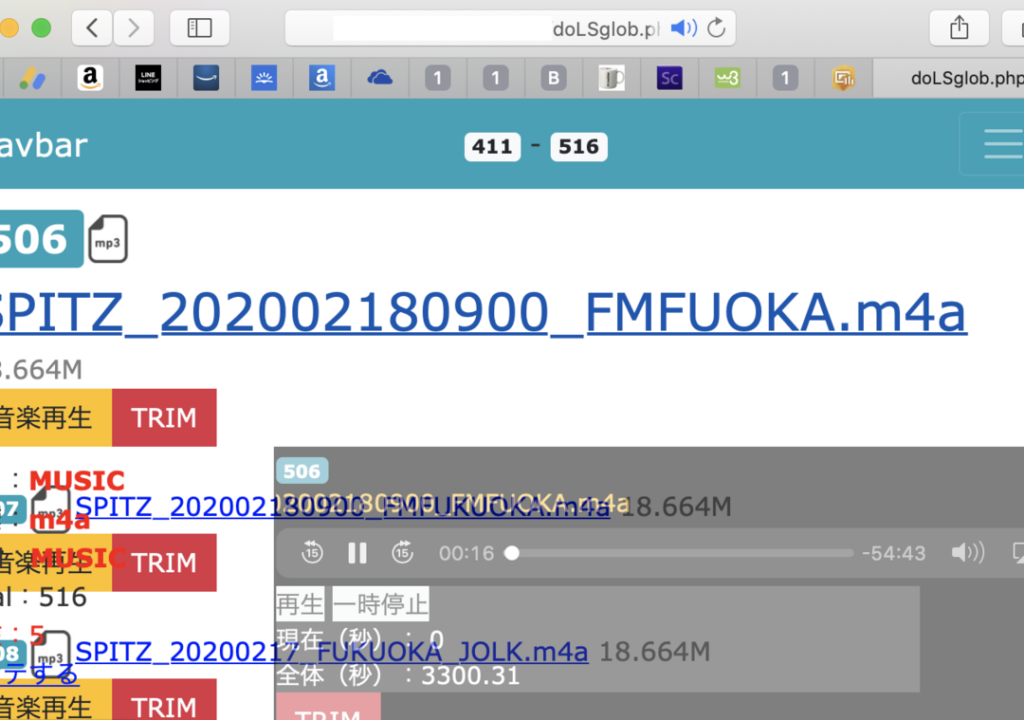Open the blue sunrise icon tab
Viewport: 1024px width, 720px height.
tap(264, 78)
